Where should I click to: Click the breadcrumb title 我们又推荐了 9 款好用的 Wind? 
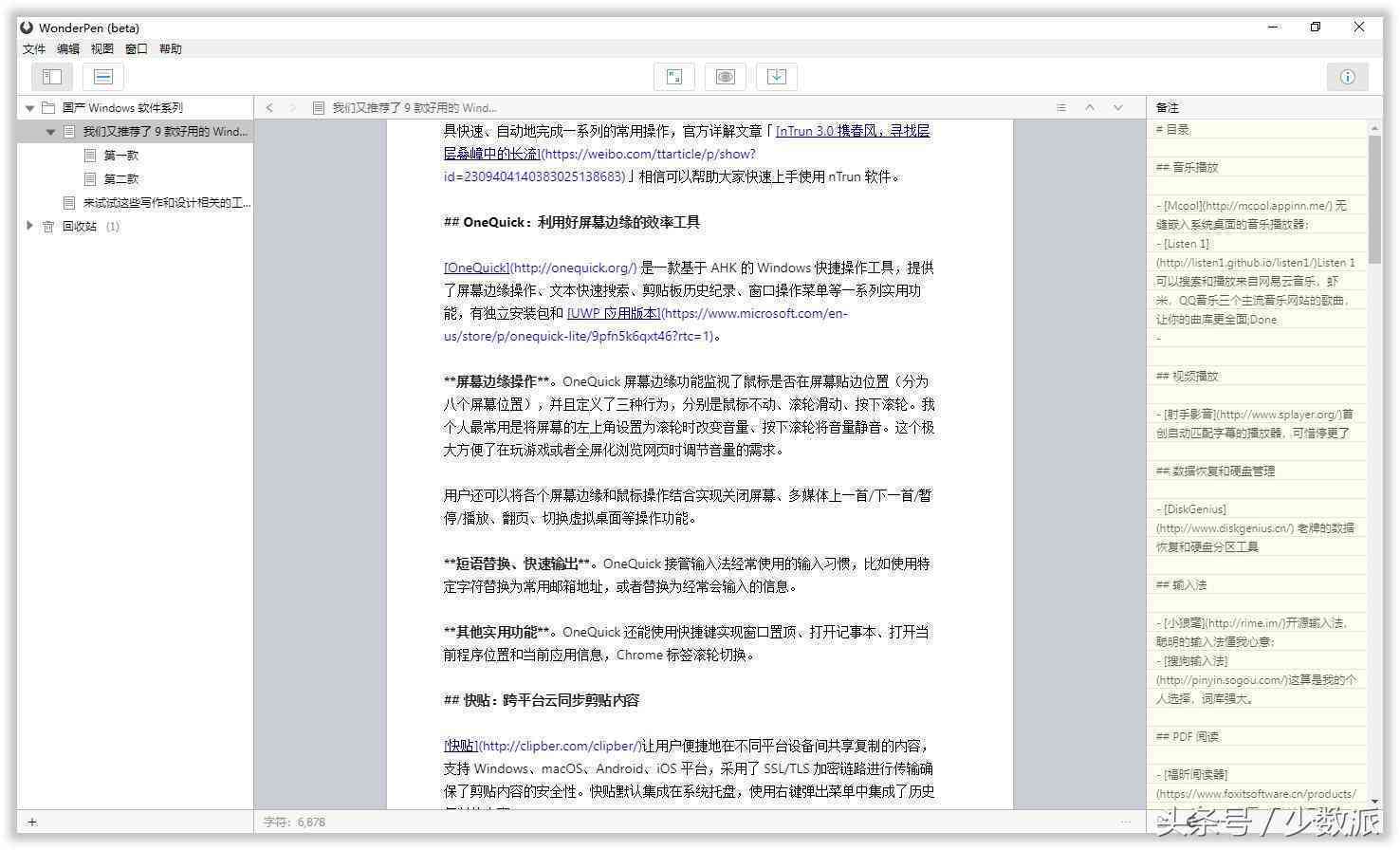tap(414, 108)
